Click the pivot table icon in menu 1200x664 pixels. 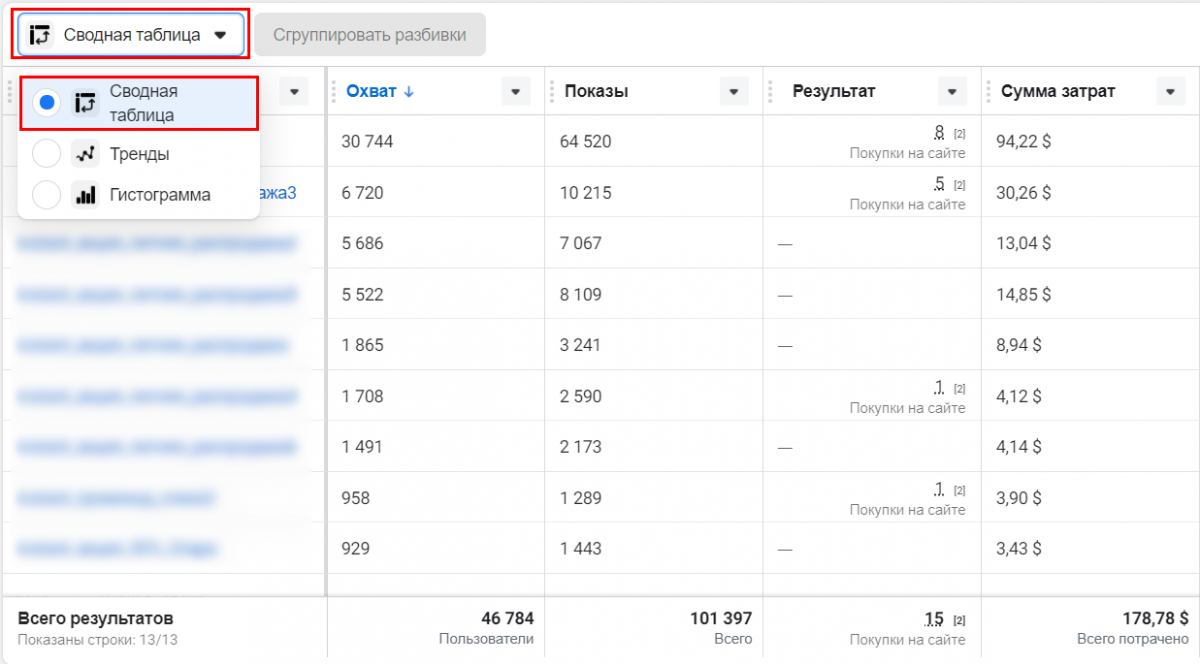pyautogui.click(x=85, y=102)
